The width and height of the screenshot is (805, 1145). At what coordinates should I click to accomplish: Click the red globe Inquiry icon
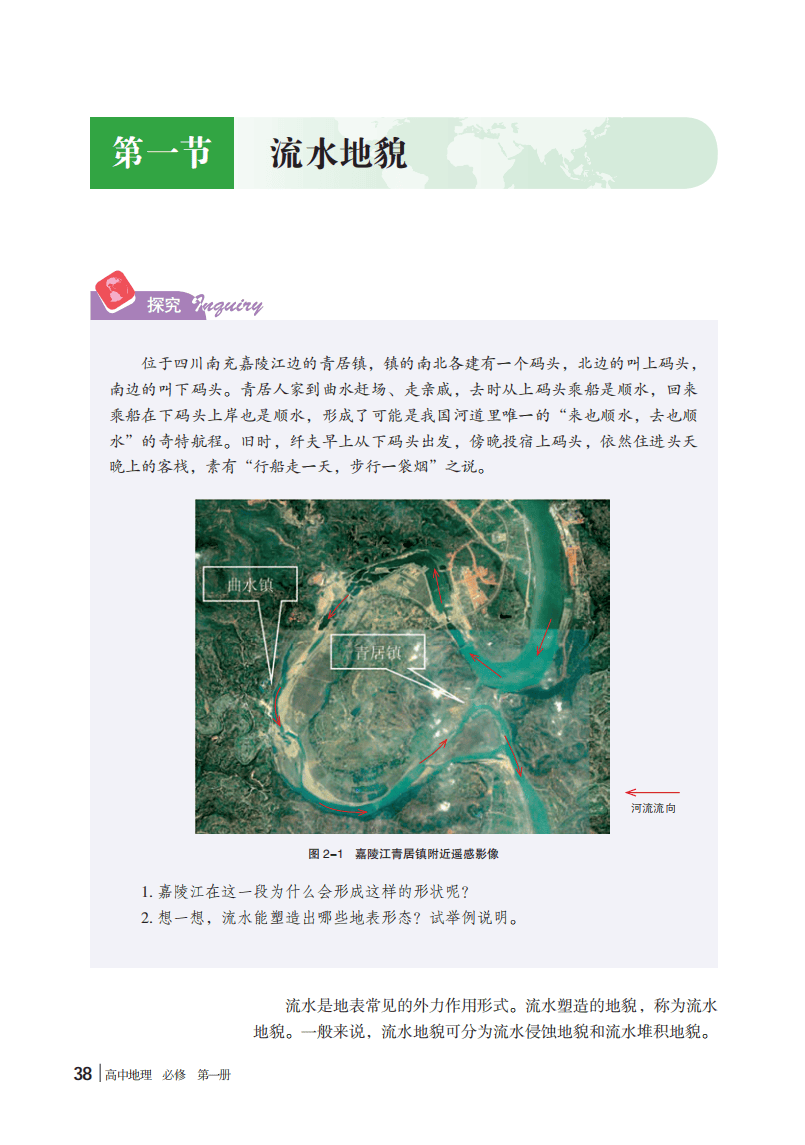click(x=115, y=291)
